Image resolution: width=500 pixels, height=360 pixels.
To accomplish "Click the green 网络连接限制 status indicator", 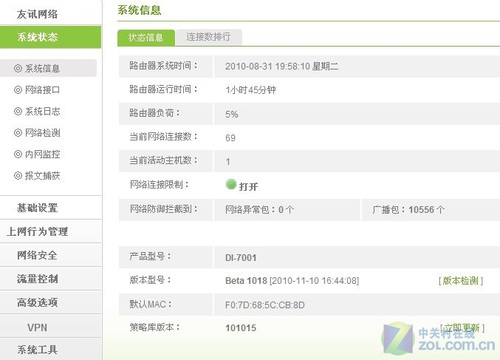I will click(x=231, y=184).
